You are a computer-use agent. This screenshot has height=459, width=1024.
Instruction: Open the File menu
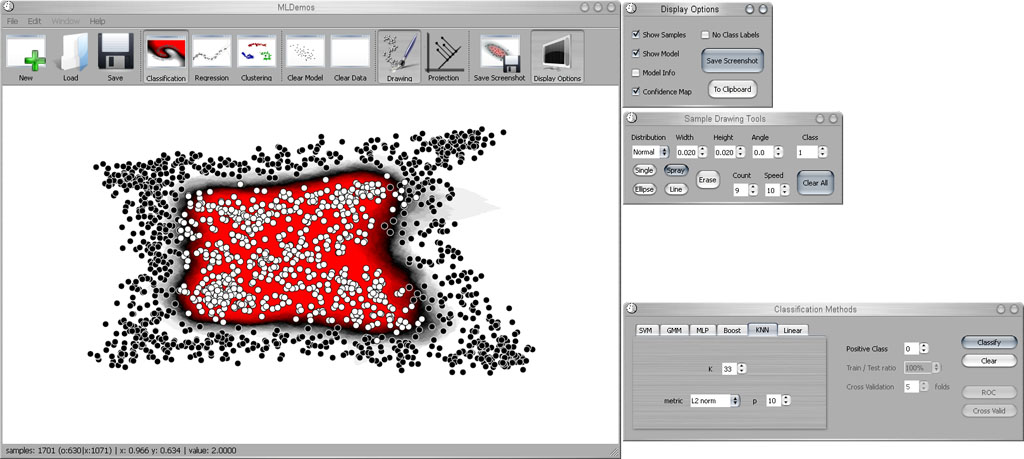click(13, 21)
